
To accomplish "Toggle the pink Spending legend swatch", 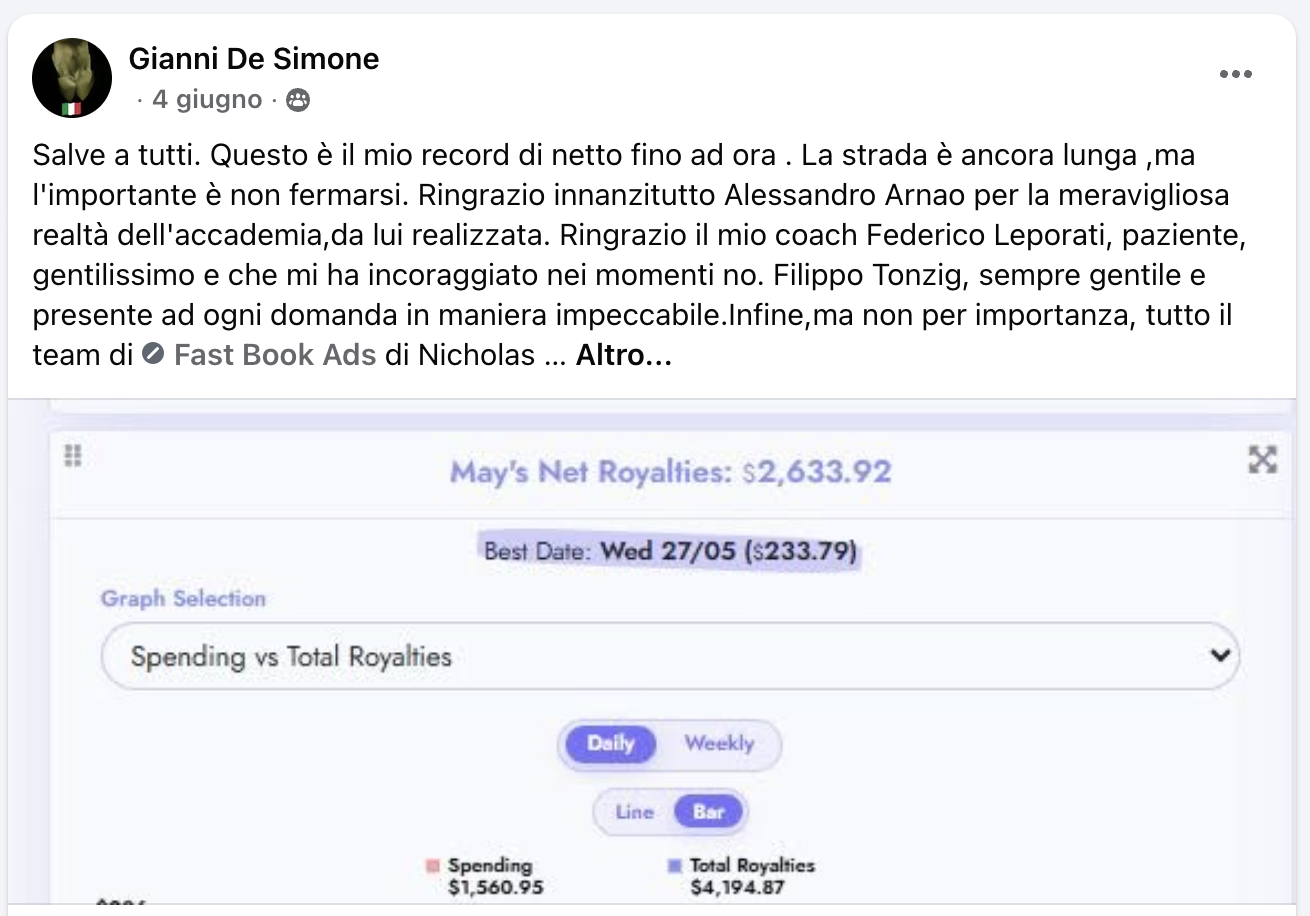I will [433, 865].
